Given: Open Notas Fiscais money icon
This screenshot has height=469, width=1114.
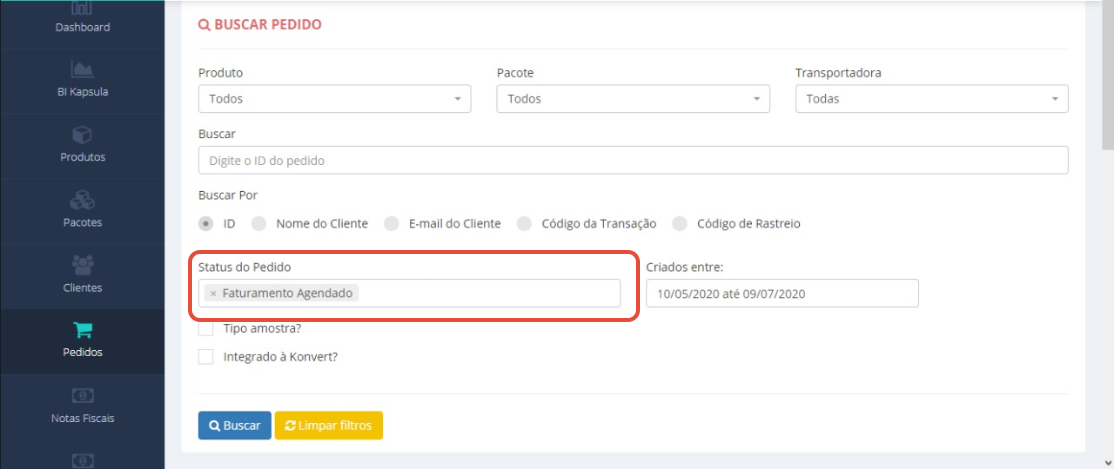Looking at the screenshot, I should [82, 395].
